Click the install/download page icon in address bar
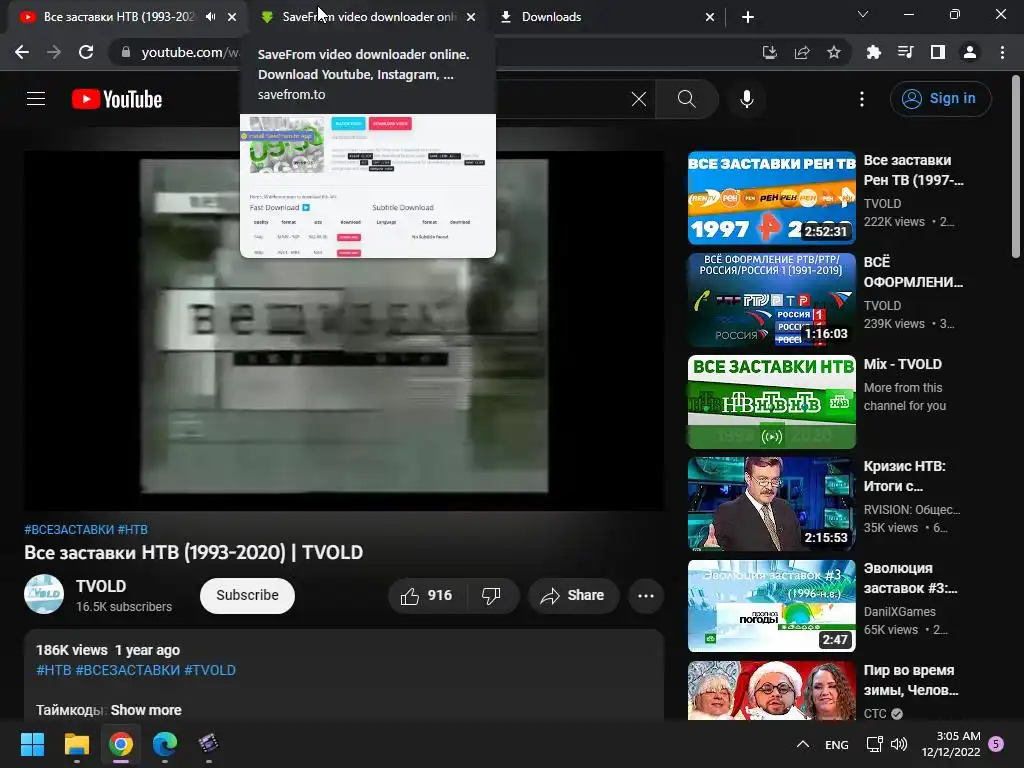Image resolution: width=1024 pixels, height=768 pixels. (770, 52)
